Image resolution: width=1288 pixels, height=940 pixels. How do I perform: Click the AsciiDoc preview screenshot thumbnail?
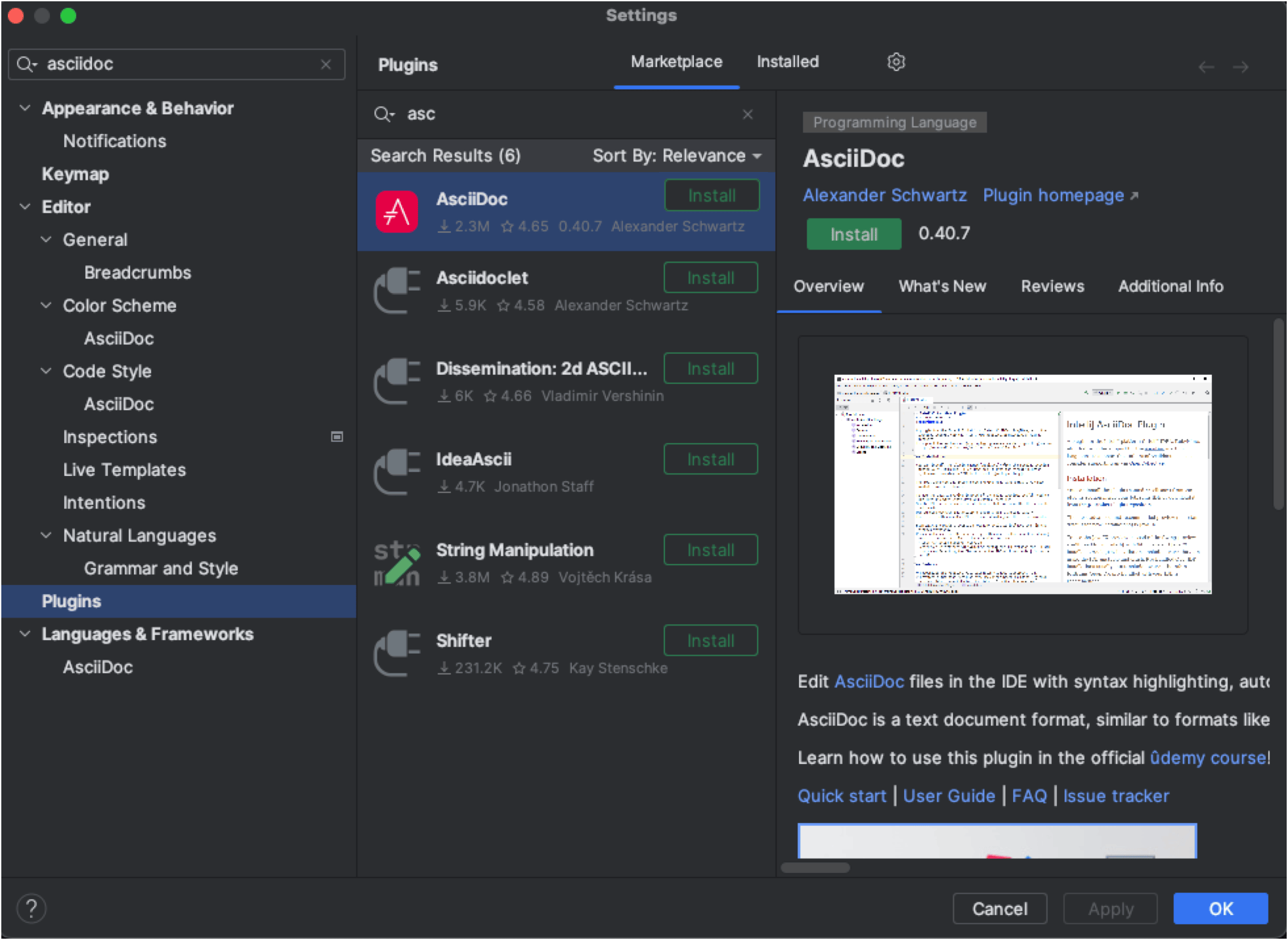pyautogui.click(x=1021, y=484)
